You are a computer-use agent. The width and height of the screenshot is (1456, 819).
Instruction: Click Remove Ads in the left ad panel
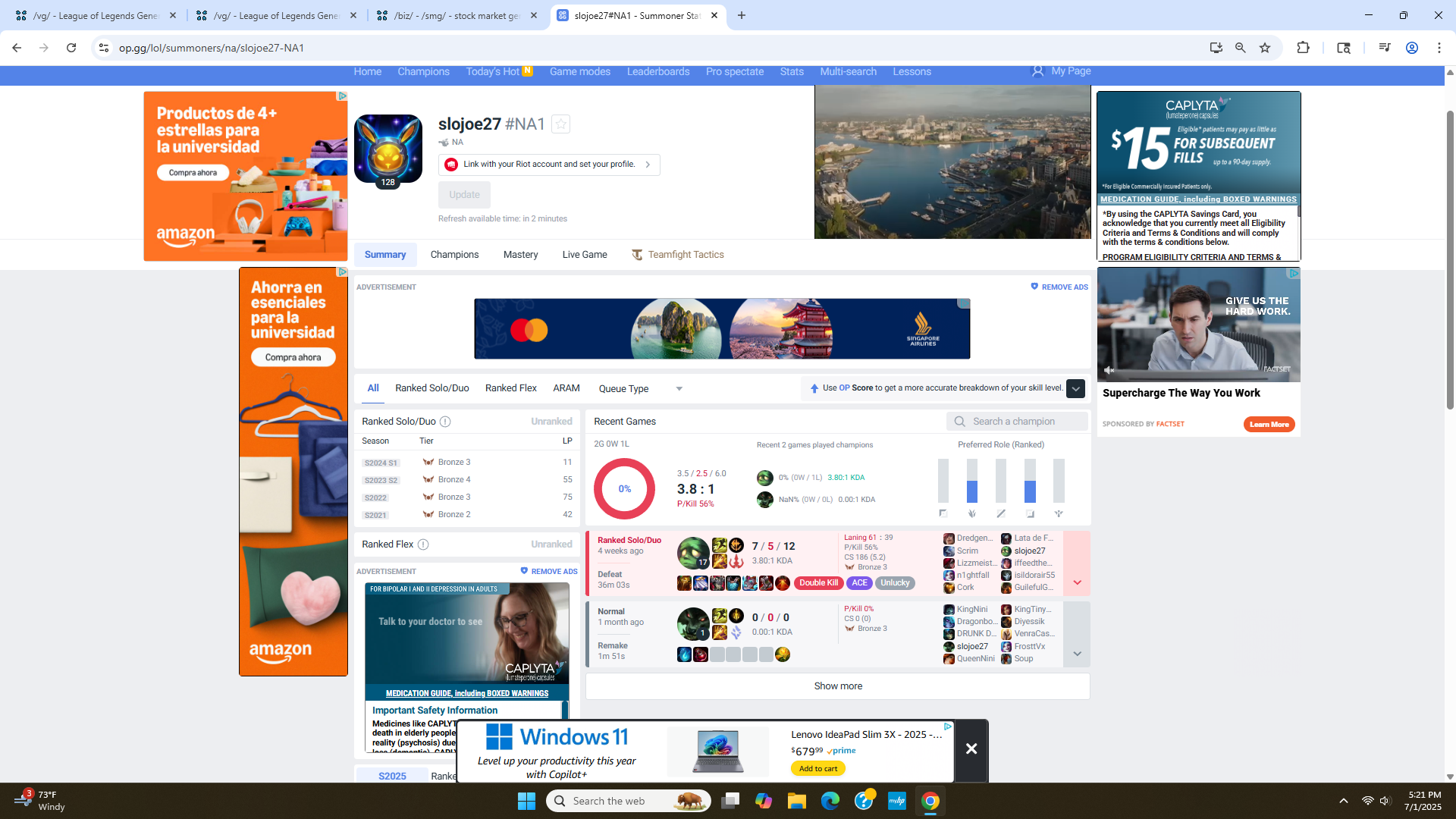549,572
